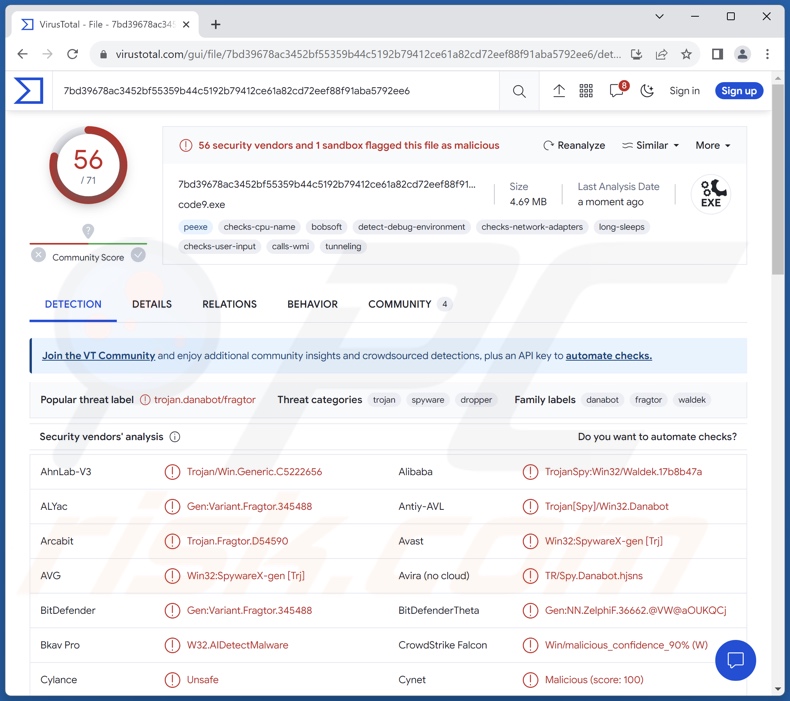This screenshot has height=701, width=790.
Task: Select the calls-wmi tag
Action: pos(290,246)
